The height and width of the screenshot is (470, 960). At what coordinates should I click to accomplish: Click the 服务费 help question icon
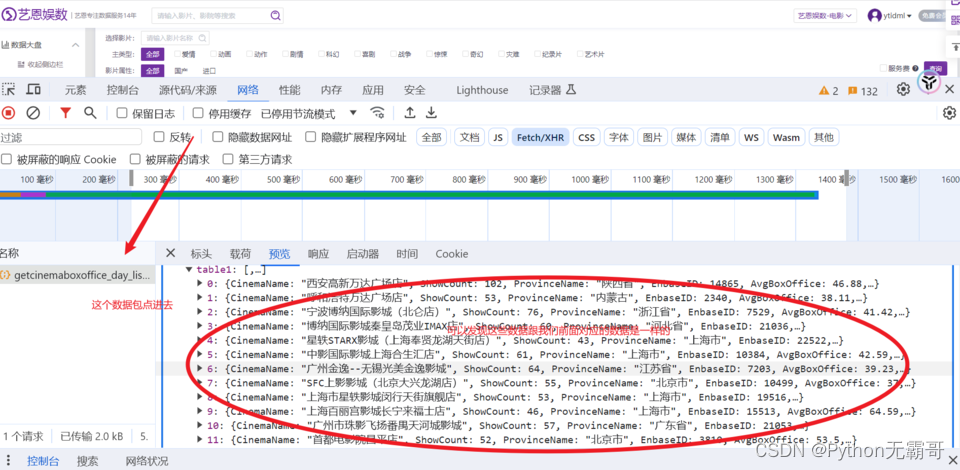(915, 69)
